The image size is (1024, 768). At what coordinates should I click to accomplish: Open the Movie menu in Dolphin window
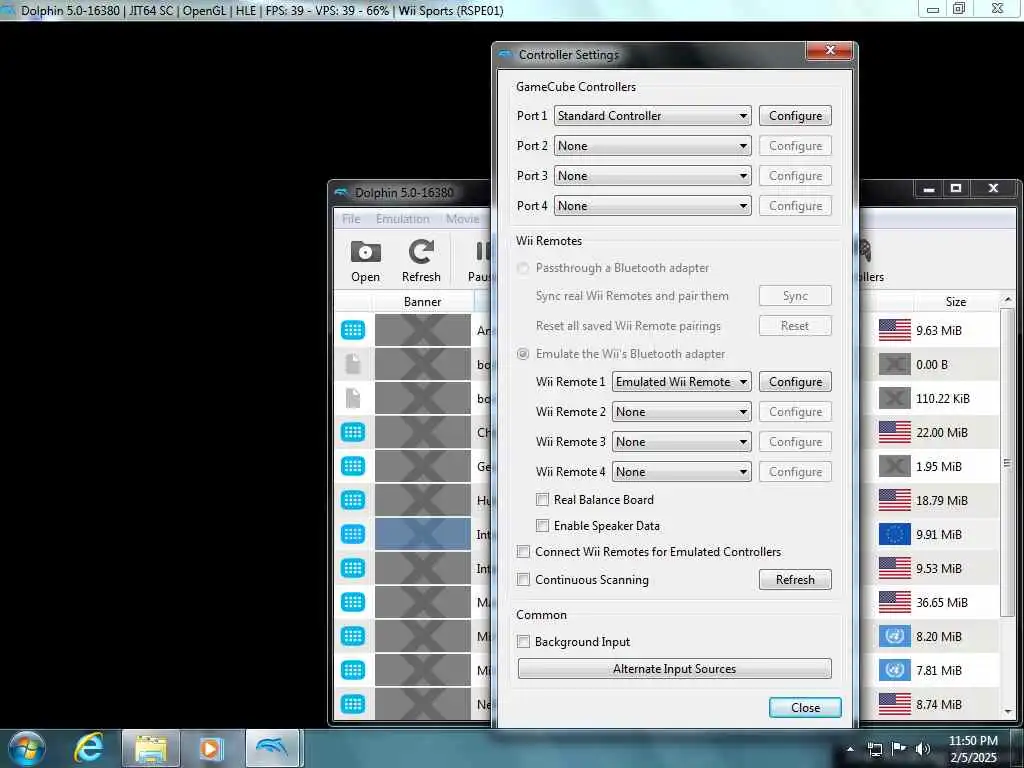[462, 219]
